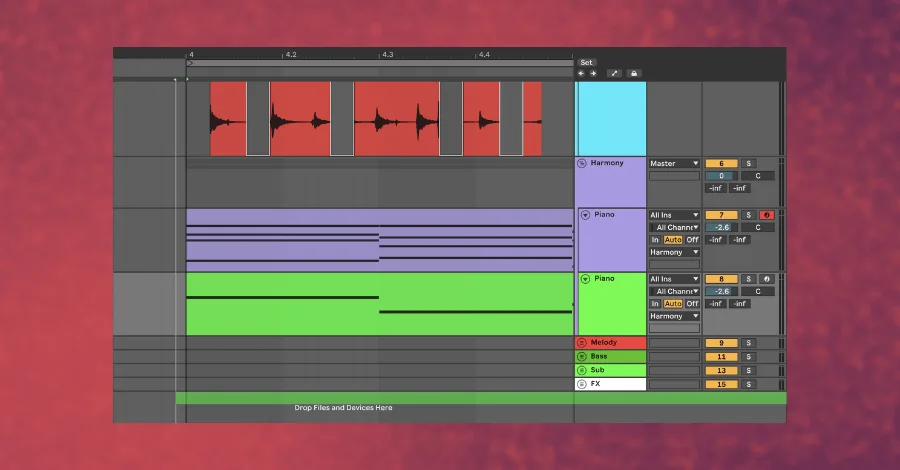Open All Ins dropdown on track 7
Viewport: 900px width, 470px height.
674,215
